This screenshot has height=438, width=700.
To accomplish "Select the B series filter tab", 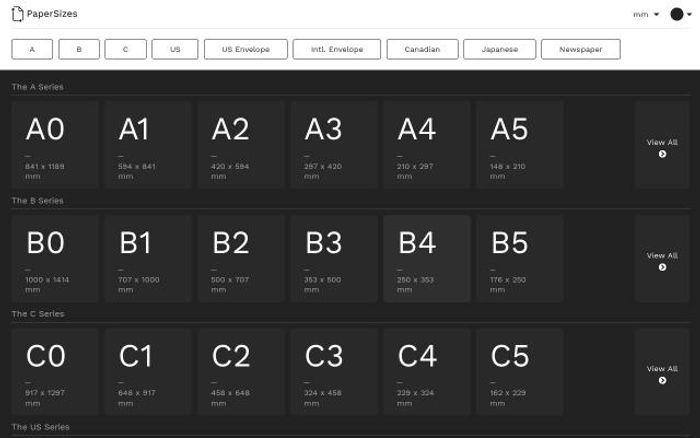I will point(79,49).
